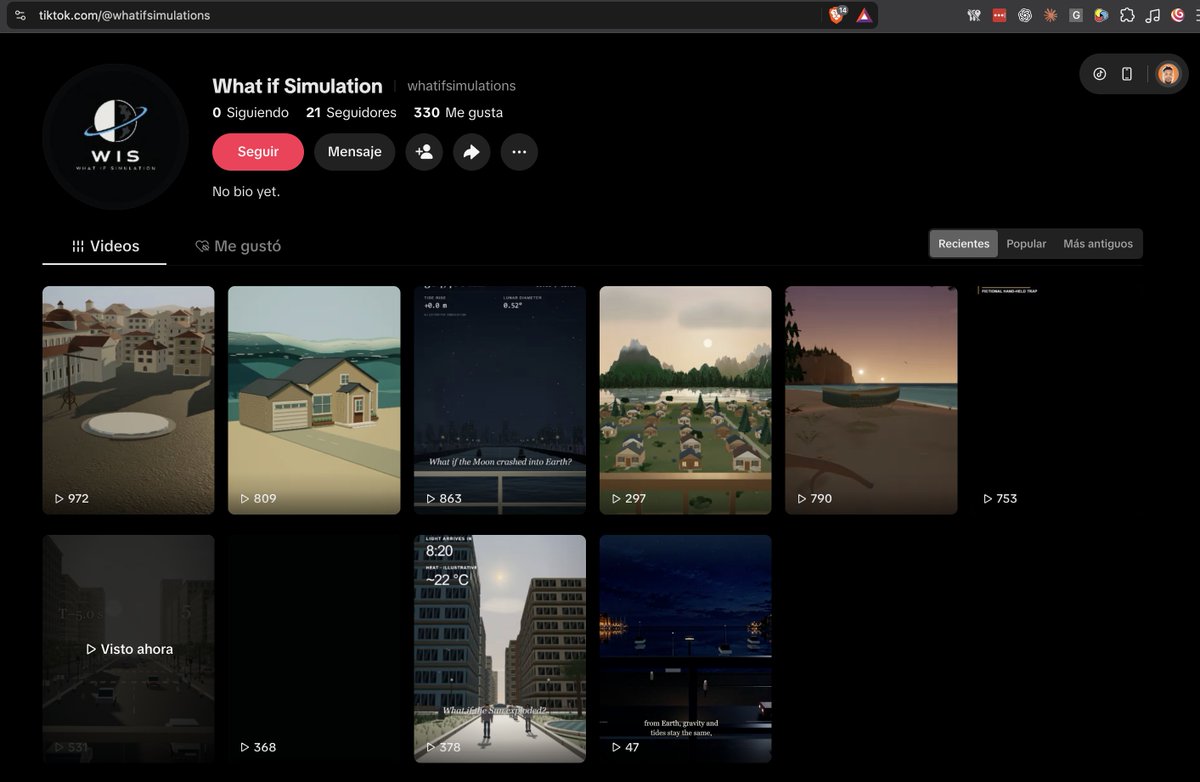Play the dark video with 753 views
This screenshot has height=782, width=1200.
point(1057,400)
